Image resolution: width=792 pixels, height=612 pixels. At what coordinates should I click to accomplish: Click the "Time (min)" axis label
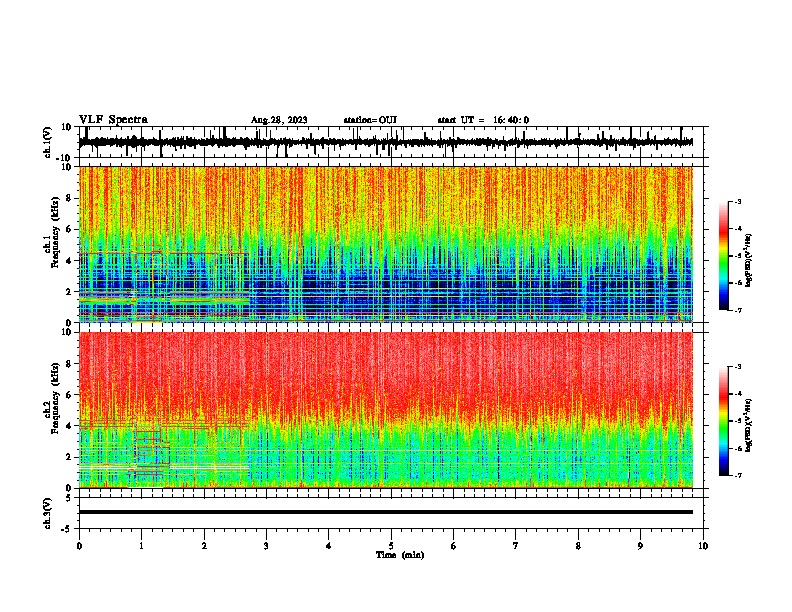pos(400,555)
